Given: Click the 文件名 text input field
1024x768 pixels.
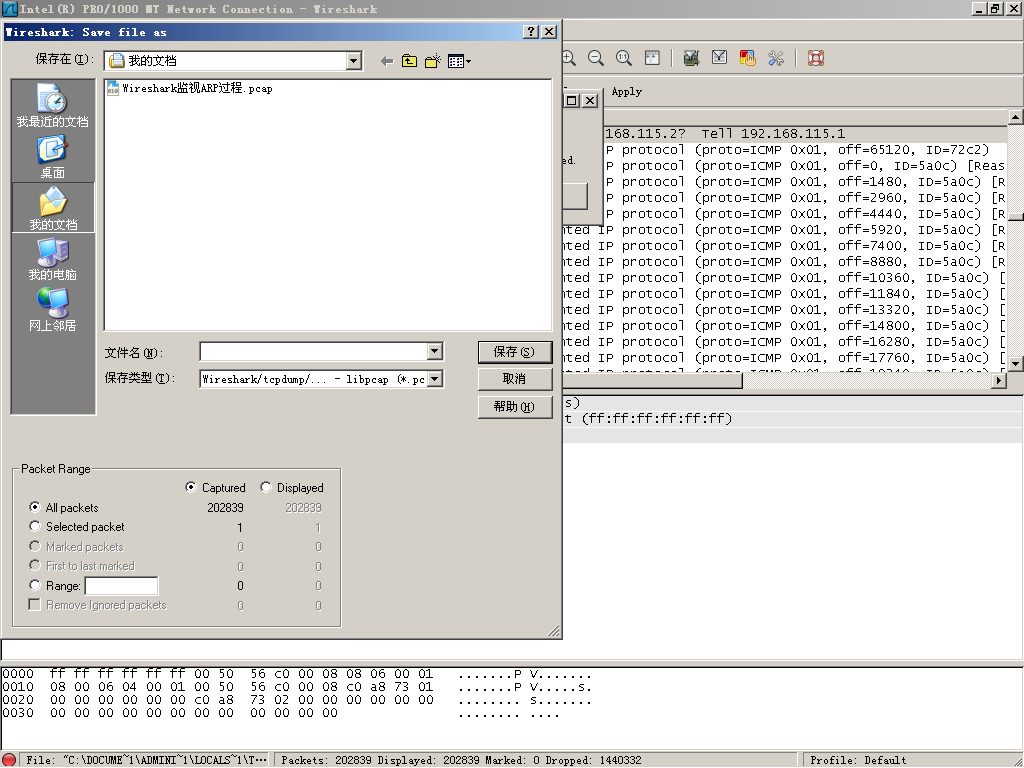Looking at the screenshot, I should pos(313,351).
